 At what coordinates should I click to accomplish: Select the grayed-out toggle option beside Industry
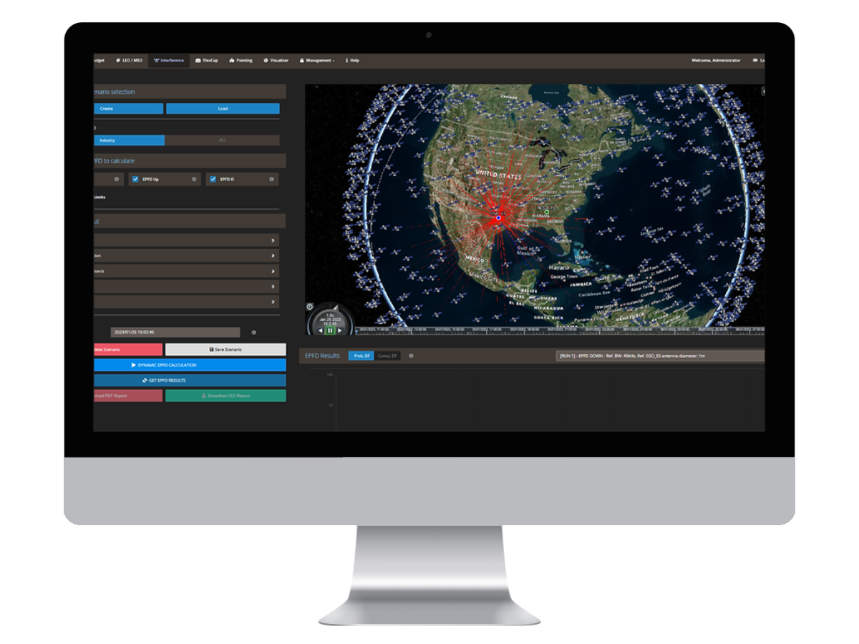click(x=222, y=141)
